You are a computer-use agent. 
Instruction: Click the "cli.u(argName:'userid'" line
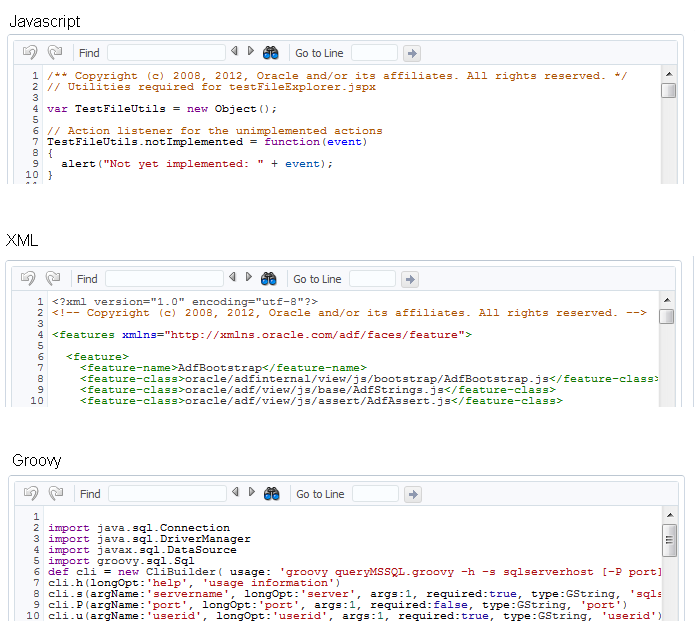[x=355, y=616]
